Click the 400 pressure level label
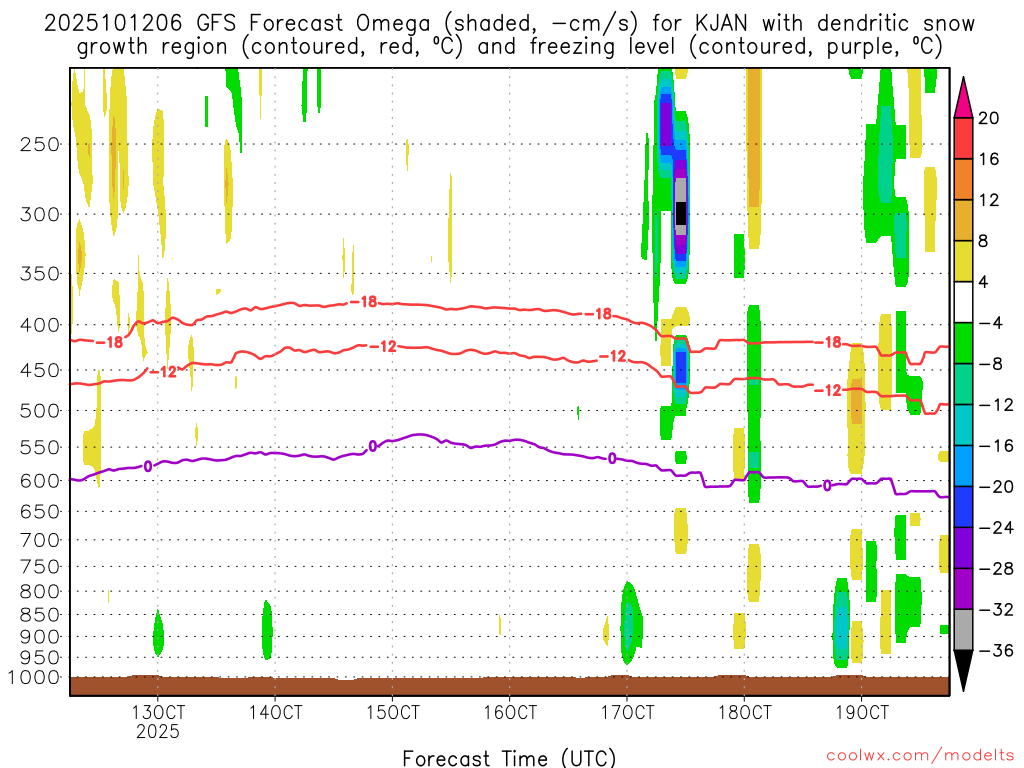This screenshot has height=768, width=1024. click(x=40, y=325)
